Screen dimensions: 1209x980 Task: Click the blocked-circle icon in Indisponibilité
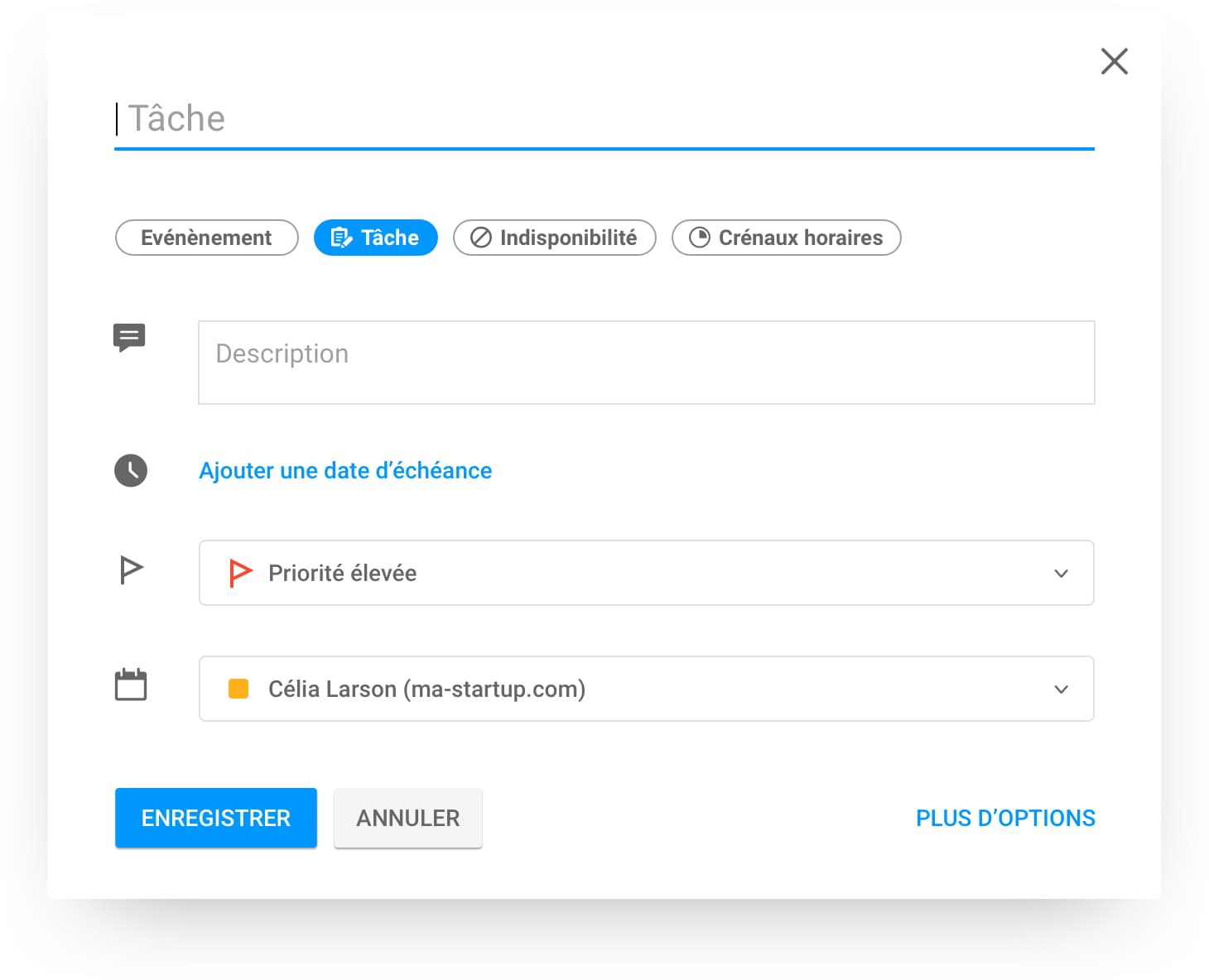click(481, 238)
